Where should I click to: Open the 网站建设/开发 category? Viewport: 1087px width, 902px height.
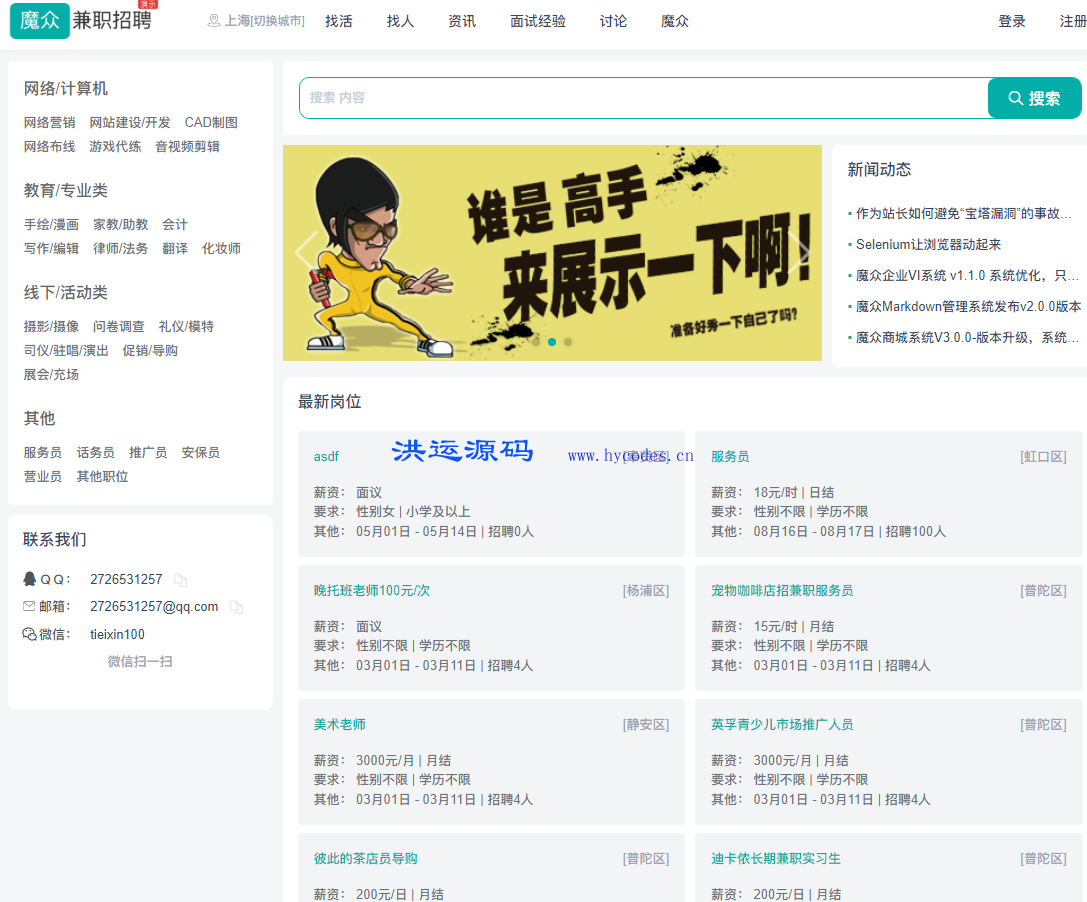click(x=130, y=123)
